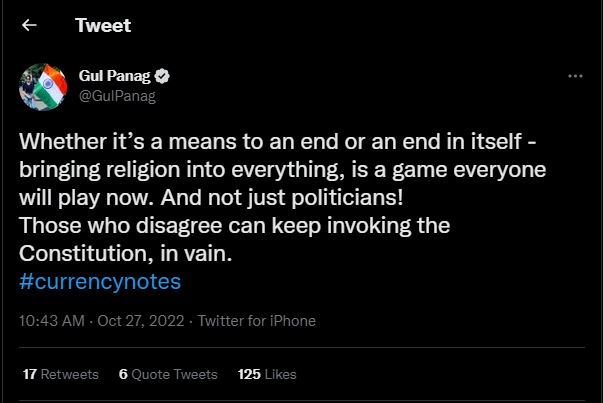Click the Gul Panag display name
Viewport: 603px width, 403px height.
pyautogui.click(x=114, y=77)
